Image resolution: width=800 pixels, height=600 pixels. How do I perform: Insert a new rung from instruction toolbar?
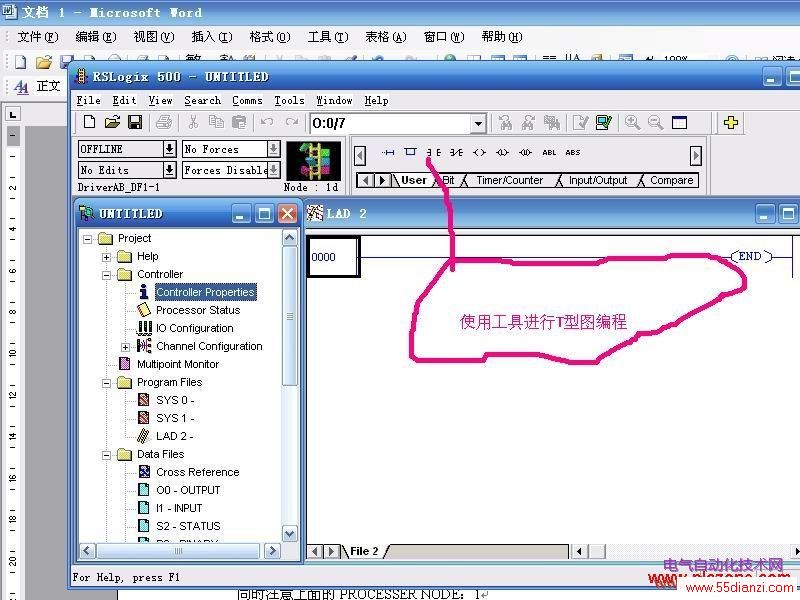388,152
